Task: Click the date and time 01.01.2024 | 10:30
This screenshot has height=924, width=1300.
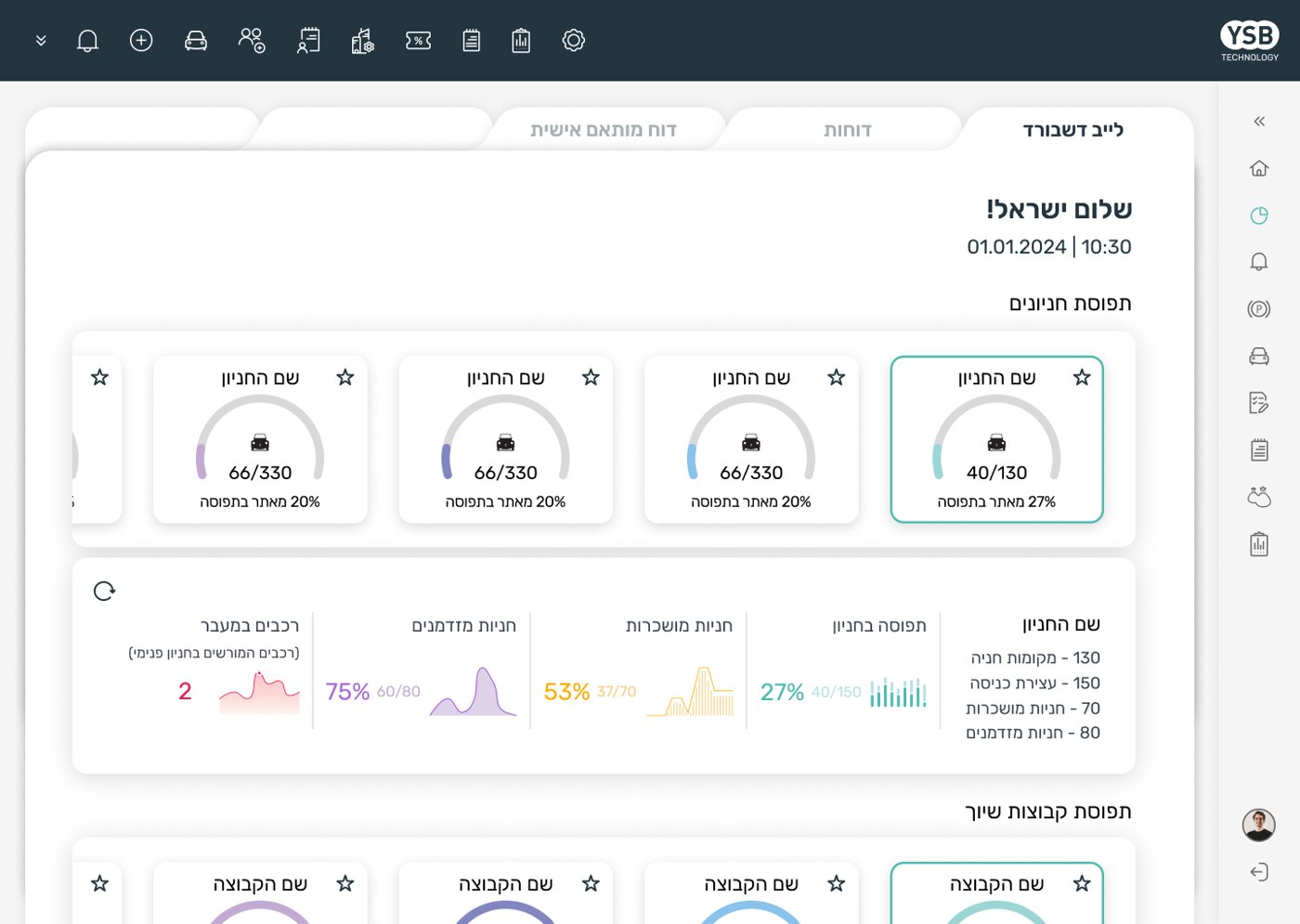Action: 1049,247
